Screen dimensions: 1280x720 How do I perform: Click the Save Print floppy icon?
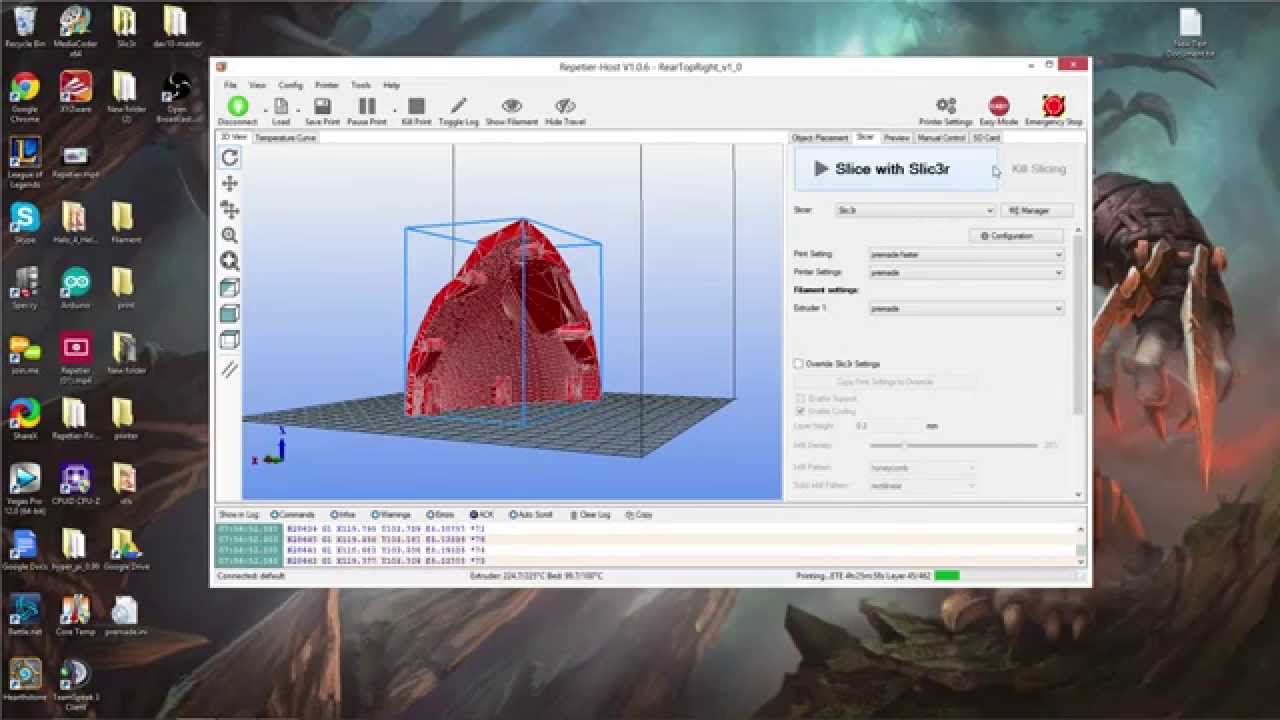tap(322, 106)
